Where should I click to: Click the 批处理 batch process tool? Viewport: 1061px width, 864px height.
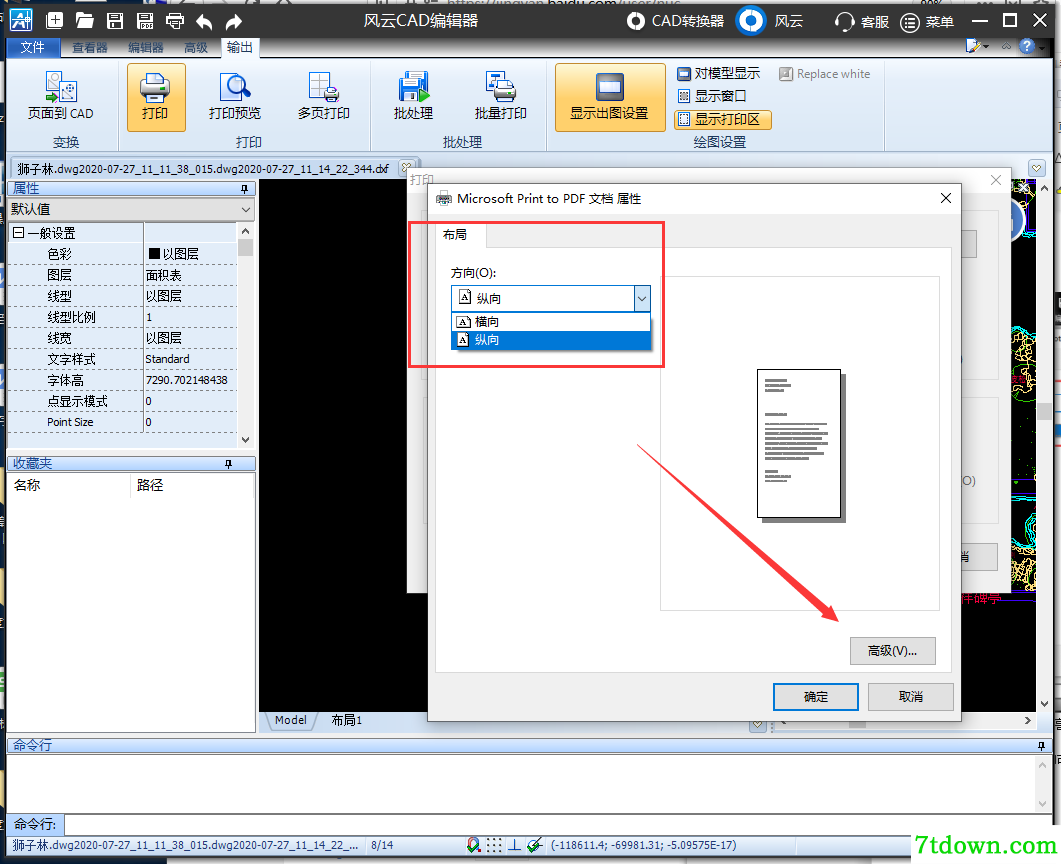[x=413, y=97]
